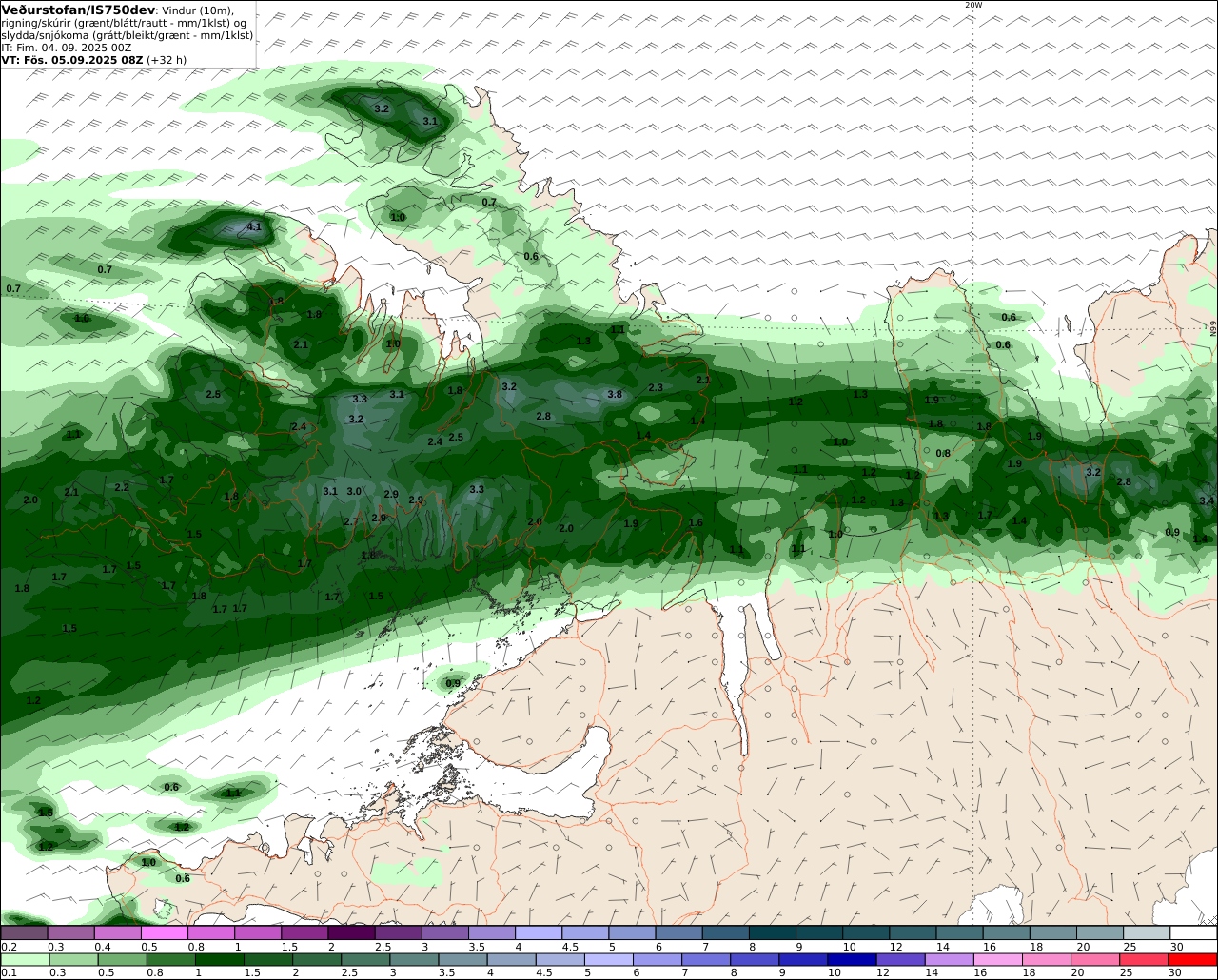Click the Veðurstofan/IS750dev title text

pos(78,10)
